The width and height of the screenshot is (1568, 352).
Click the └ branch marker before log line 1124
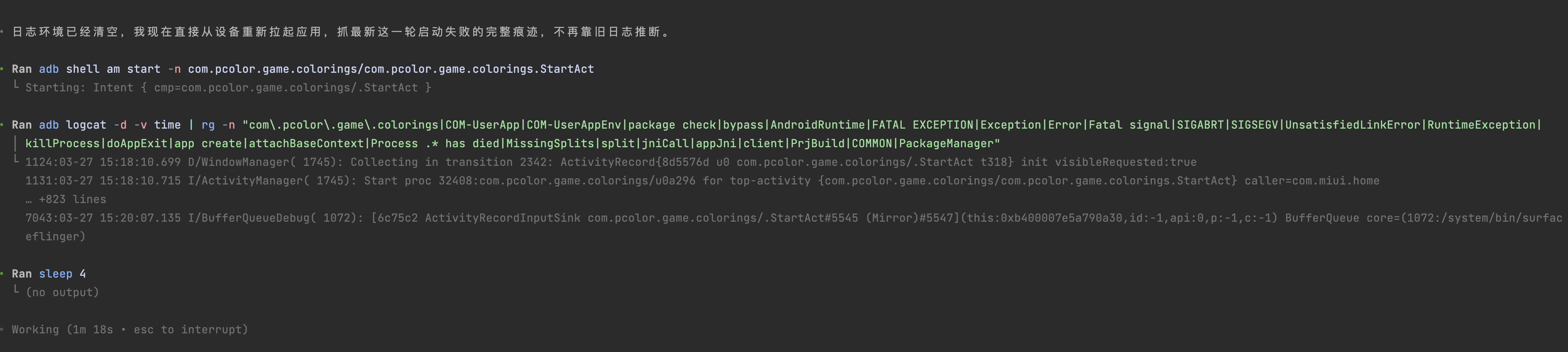click(x=17, y=161)
